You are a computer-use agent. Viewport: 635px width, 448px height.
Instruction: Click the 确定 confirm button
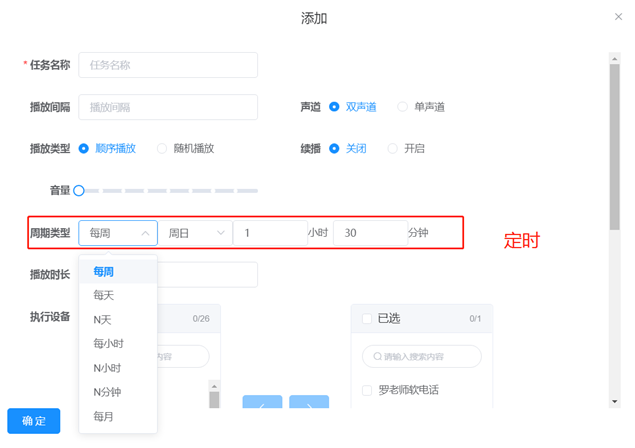click(34, 421)
